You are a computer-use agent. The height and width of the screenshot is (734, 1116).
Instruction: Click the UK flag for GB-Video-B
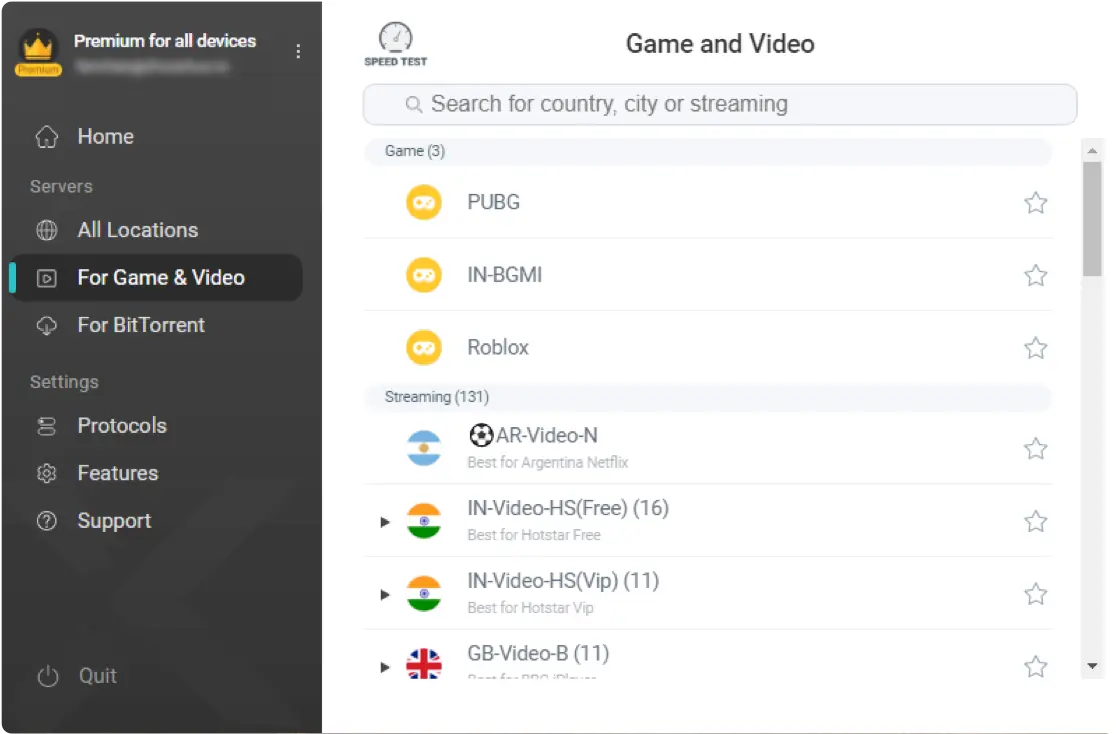[x=424, y=664]
